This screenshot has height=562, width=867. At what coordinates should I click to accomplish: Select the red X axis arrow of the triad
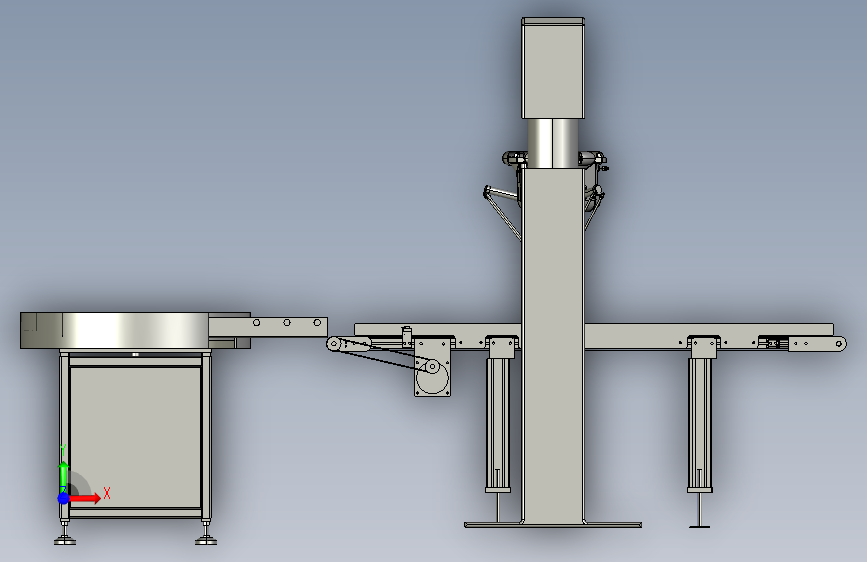[85, 498]
